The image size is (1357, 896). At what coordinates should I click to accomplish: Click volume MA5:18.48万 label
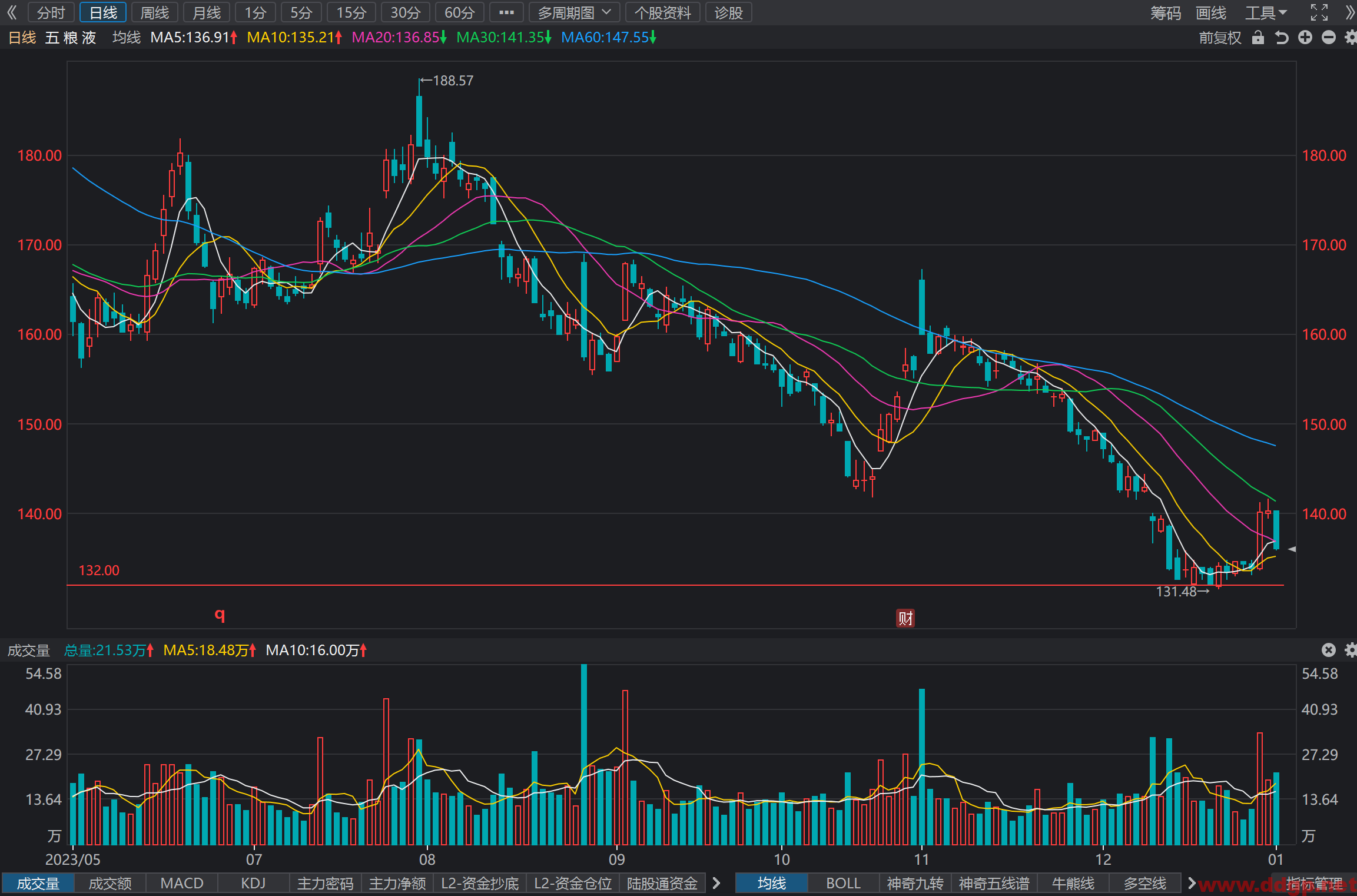[x=210, y=650]
